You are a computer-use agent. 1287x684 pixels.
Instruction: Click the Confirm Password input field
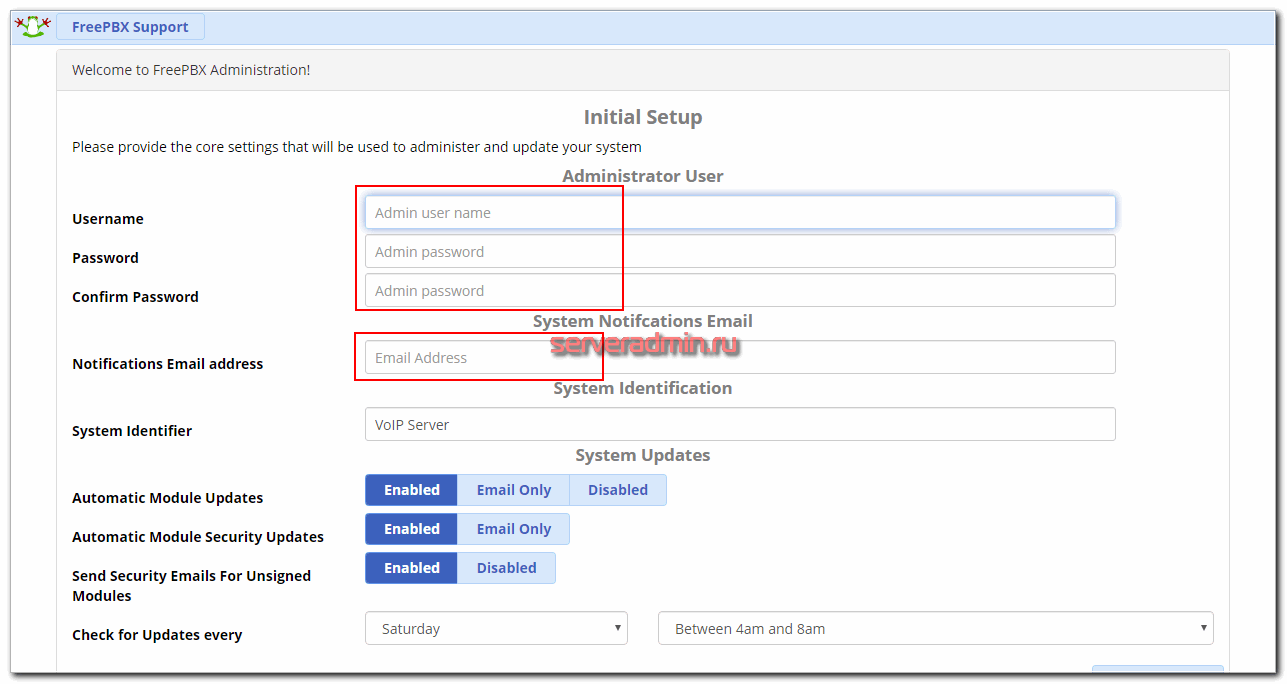pyautogui.click(x=739, y=290)
